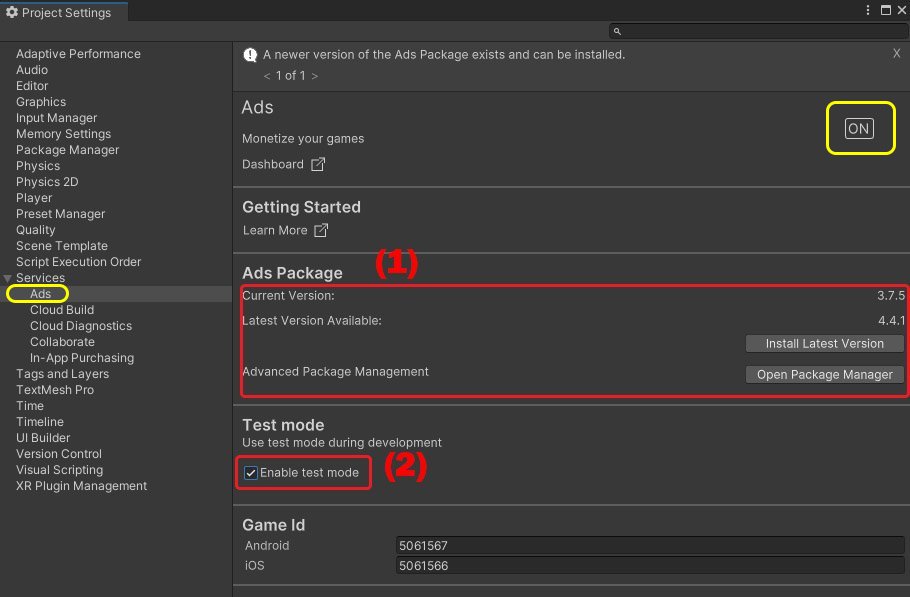910x597 pixels.
Task: Click the Android Game Id field
Action: pos(650,545)
